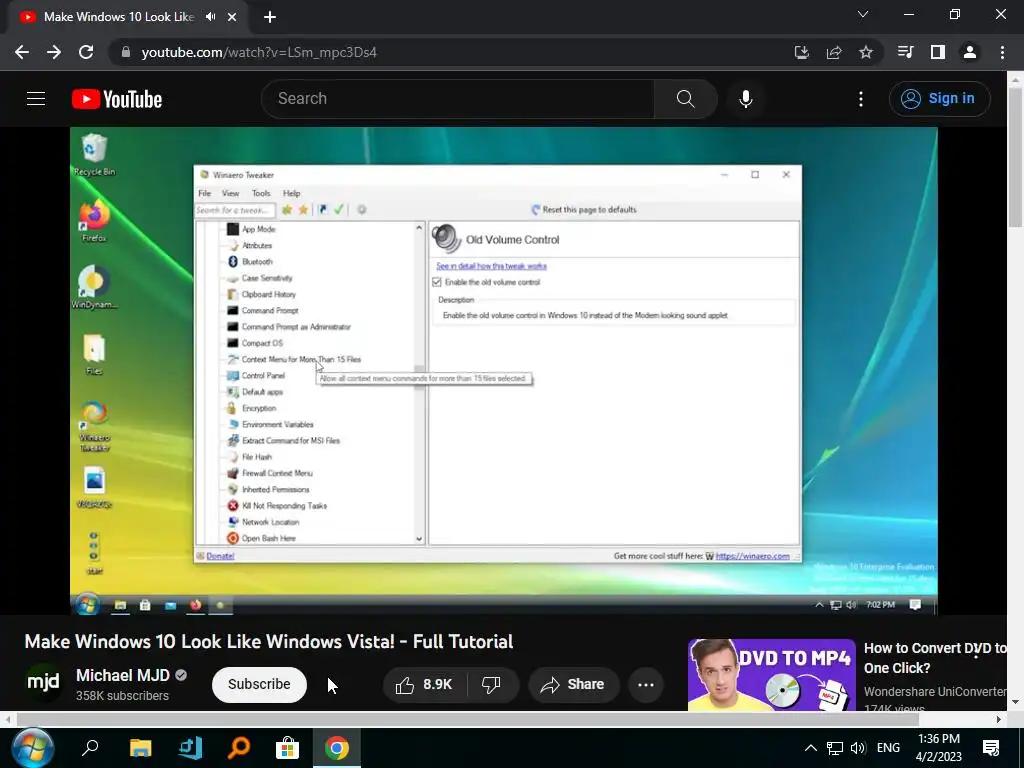Open Microsoft Store from the taskbar
Viewport: 1024px width, 768px height.
tap(287, 748)
